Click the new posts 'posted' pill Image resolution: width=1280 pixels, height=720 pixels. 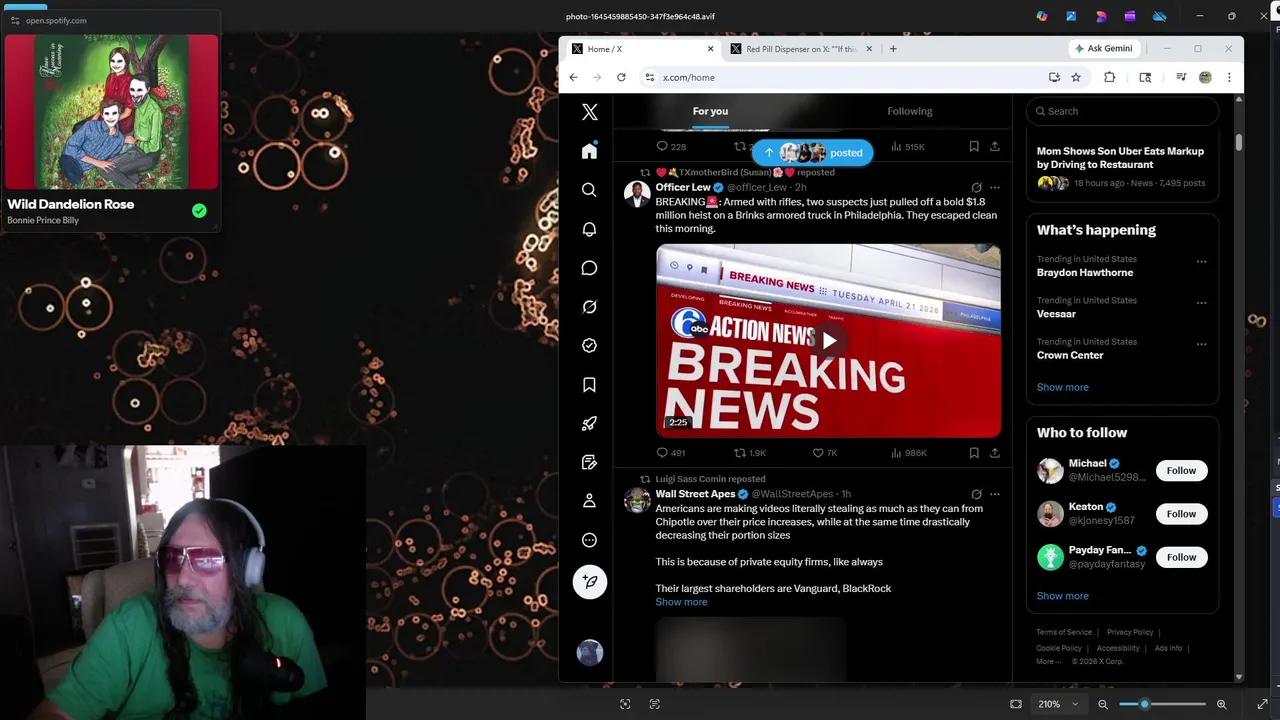pos(812,153)
